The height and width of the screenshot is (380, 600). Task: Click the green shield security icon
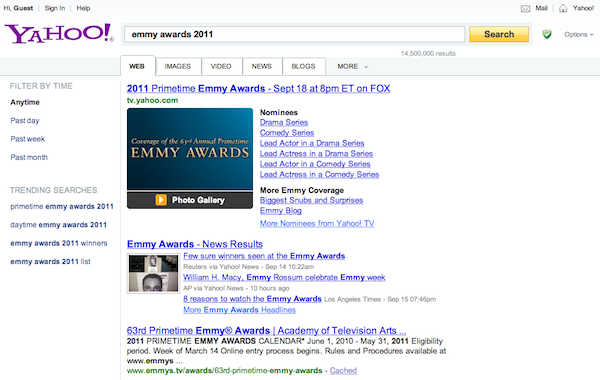547,34
